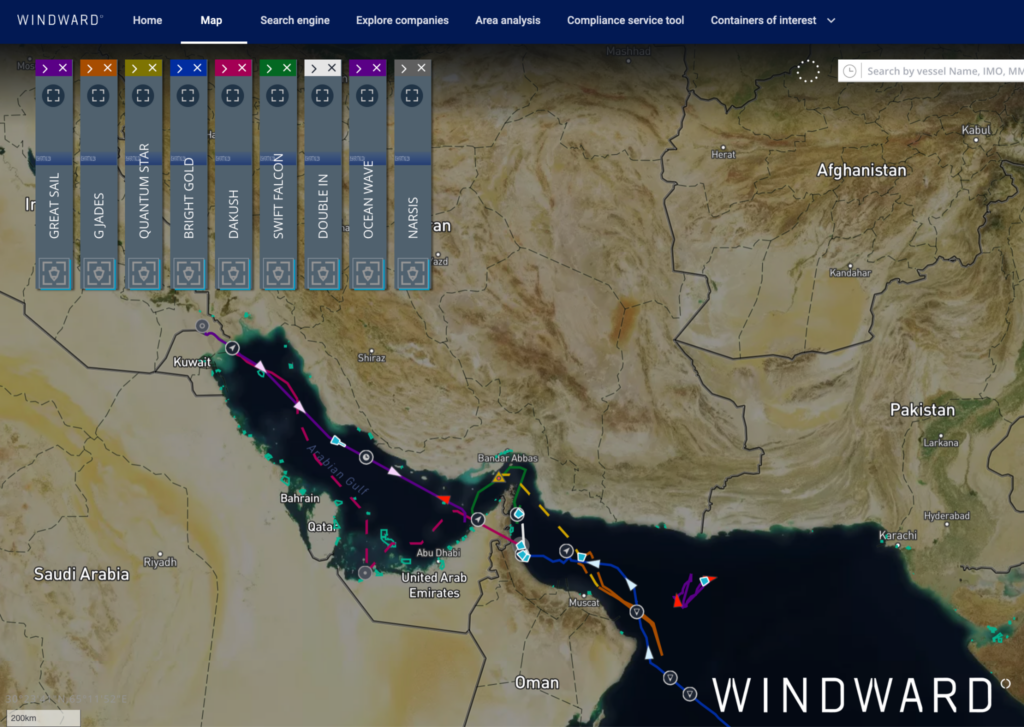
Task: Click locate-on-map icon for DOUBLE IN
Action: point(323,273)
